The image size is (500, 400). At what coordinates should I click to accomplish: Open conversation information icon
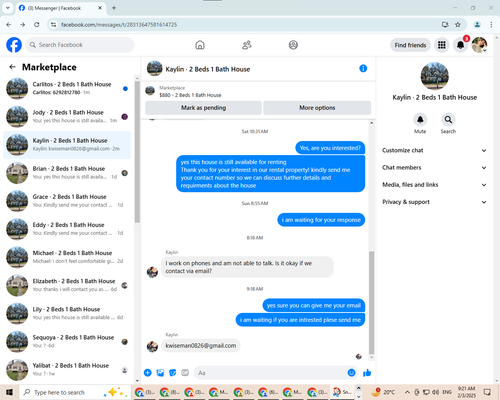point(363,68)
